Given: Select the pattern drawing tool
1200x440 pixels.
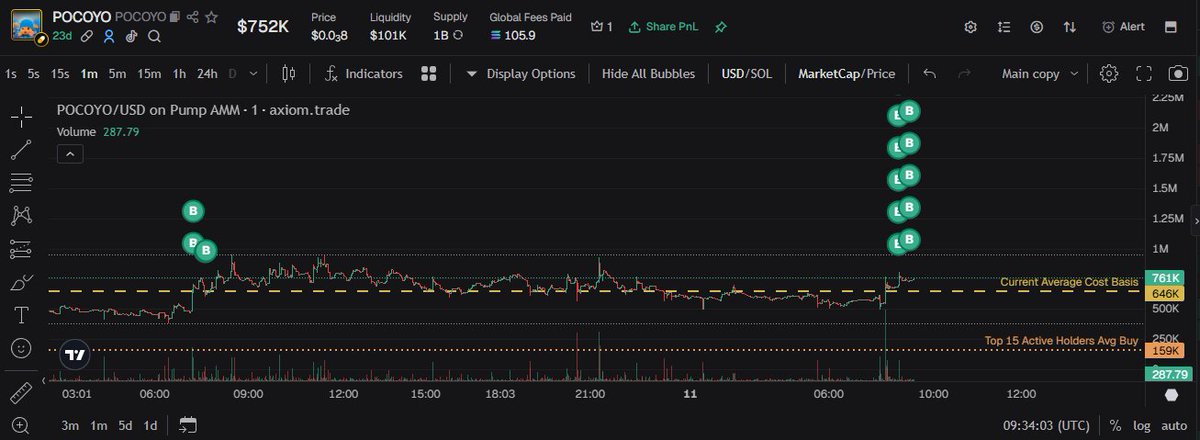Looking at the screenshot, I should click(21, 215).
